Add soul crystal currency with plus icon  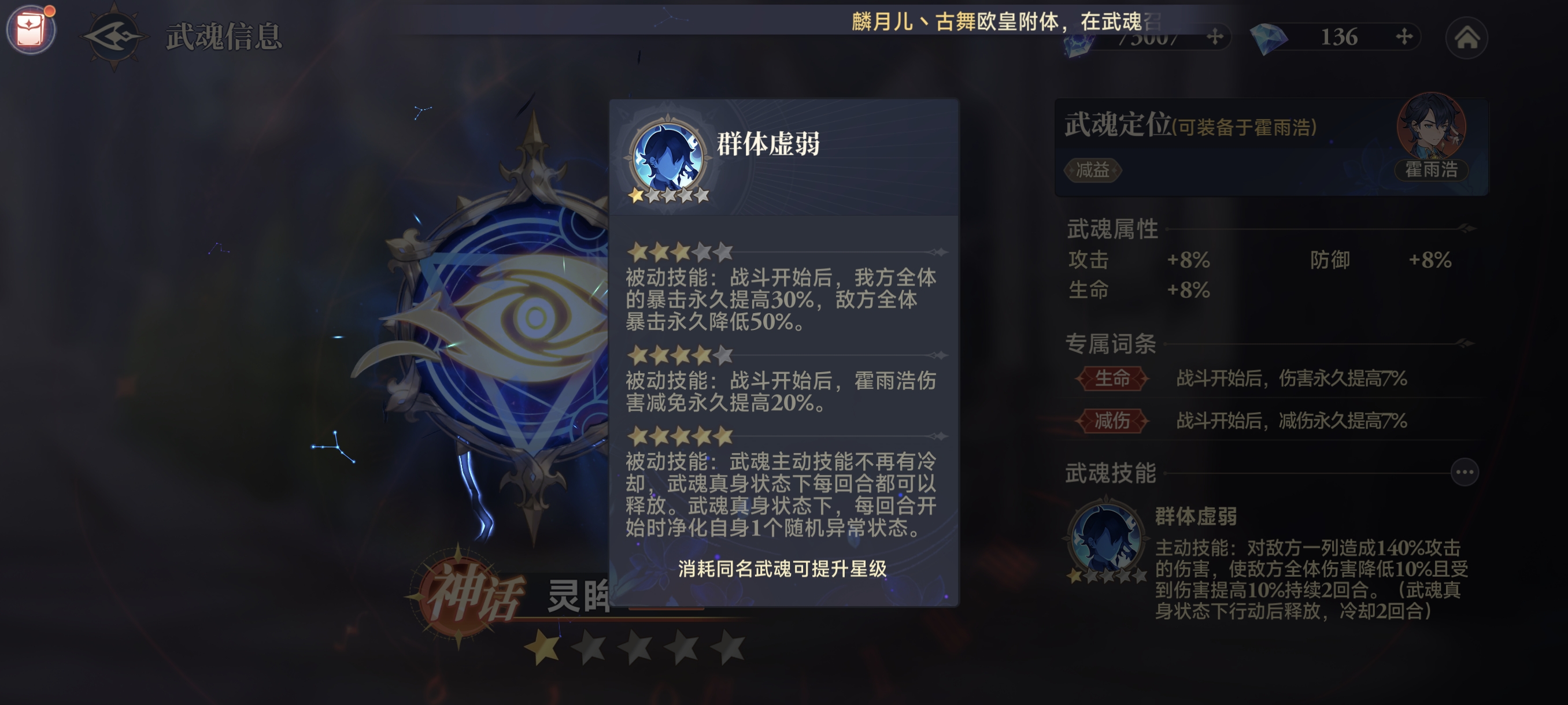tap(1215, 37)
